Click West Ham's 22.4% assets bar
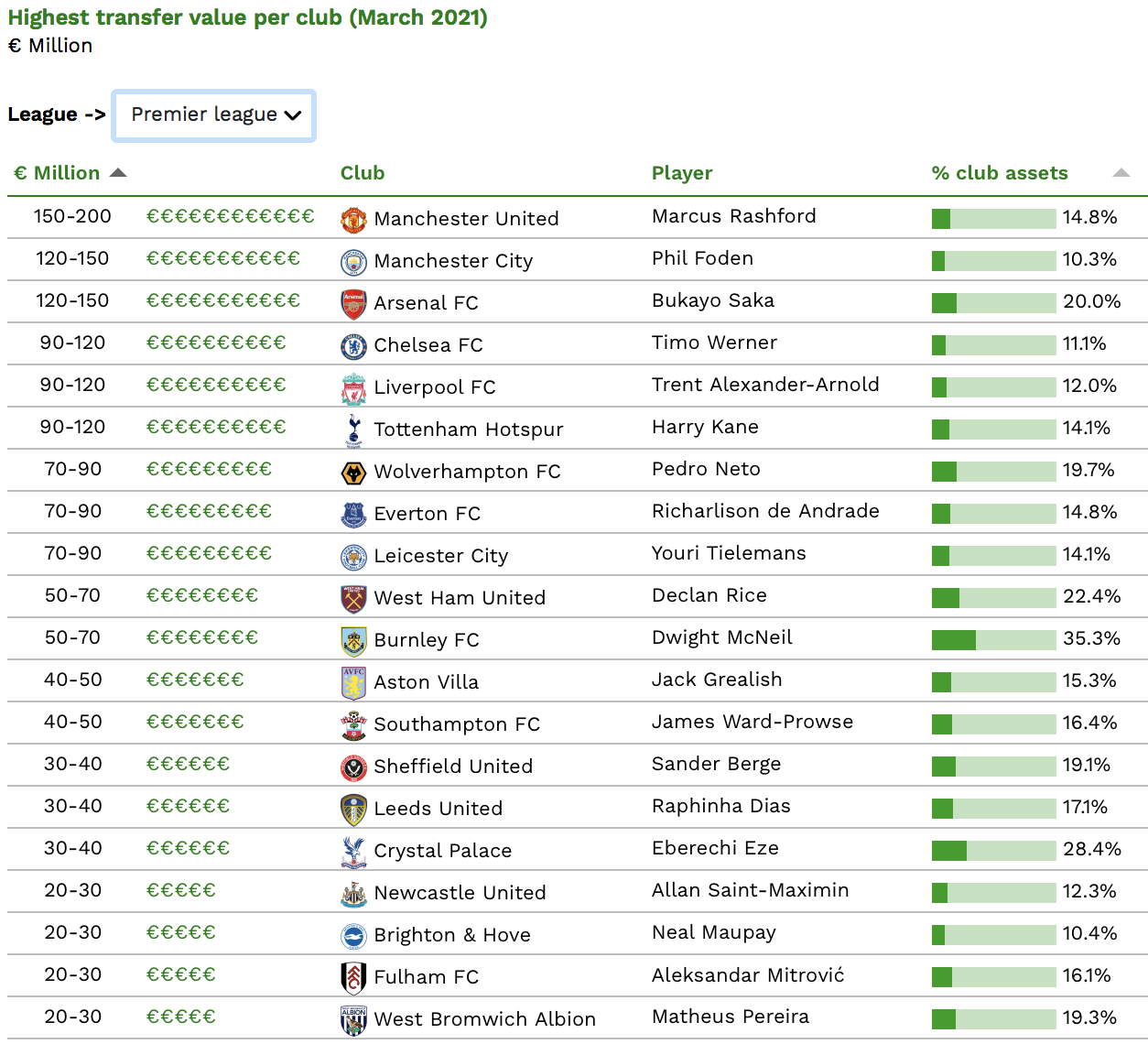 click(x=993, y=598)
